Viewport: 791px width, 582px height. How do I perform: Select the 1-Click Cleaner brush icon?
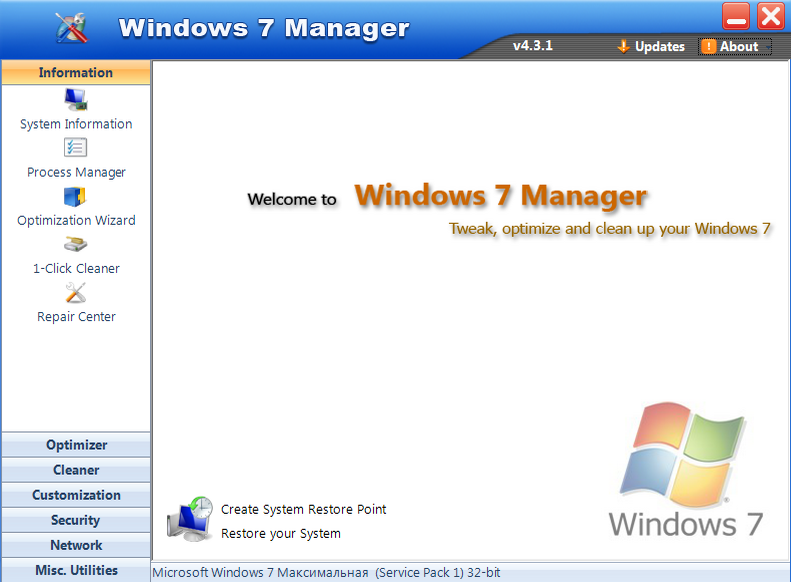pos(76,245)
